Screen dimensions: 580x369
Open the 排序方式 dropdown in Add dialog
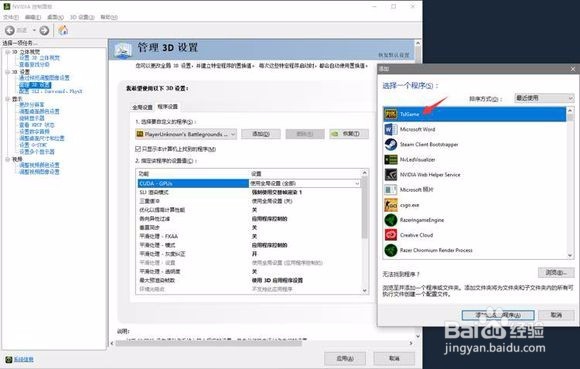[544, 98]
